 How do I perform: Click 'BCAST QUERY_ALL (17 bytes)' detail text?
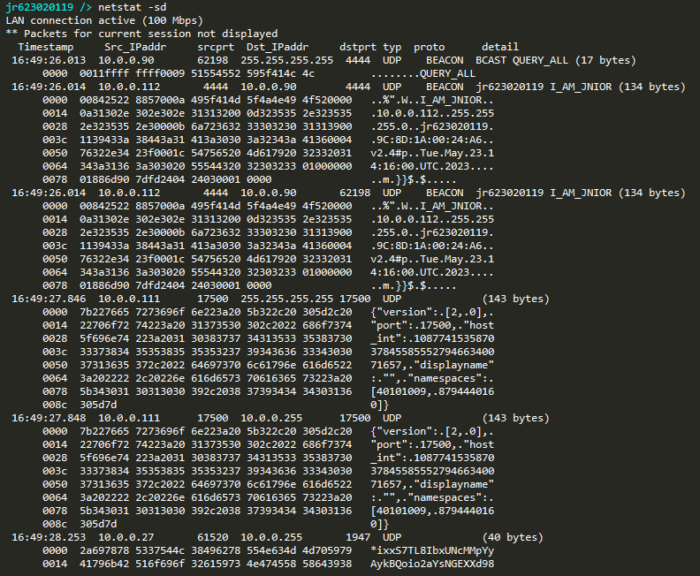coord(555,60)
